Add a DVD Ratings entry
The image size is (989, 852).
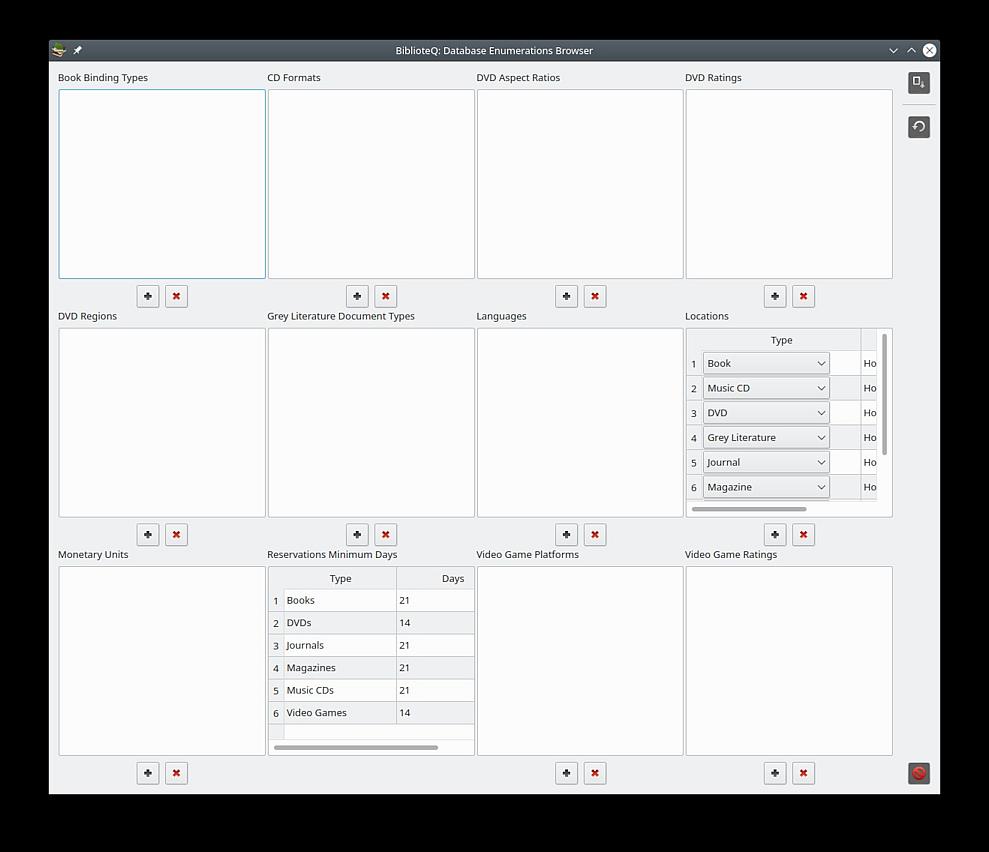pyautogui.click(x=775, y=296)
